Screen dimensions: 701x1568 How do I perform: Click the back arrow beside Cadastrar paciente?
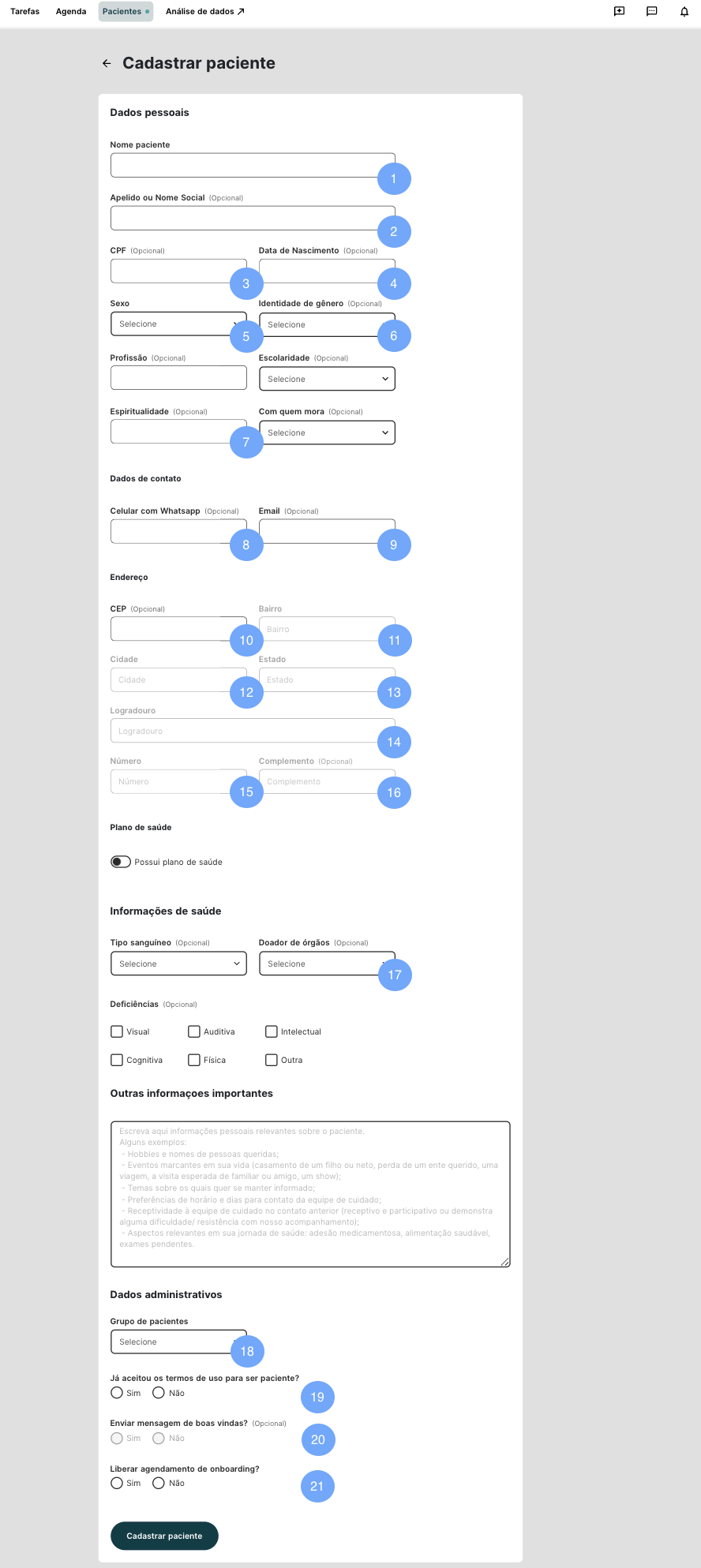tap(107, 64)
